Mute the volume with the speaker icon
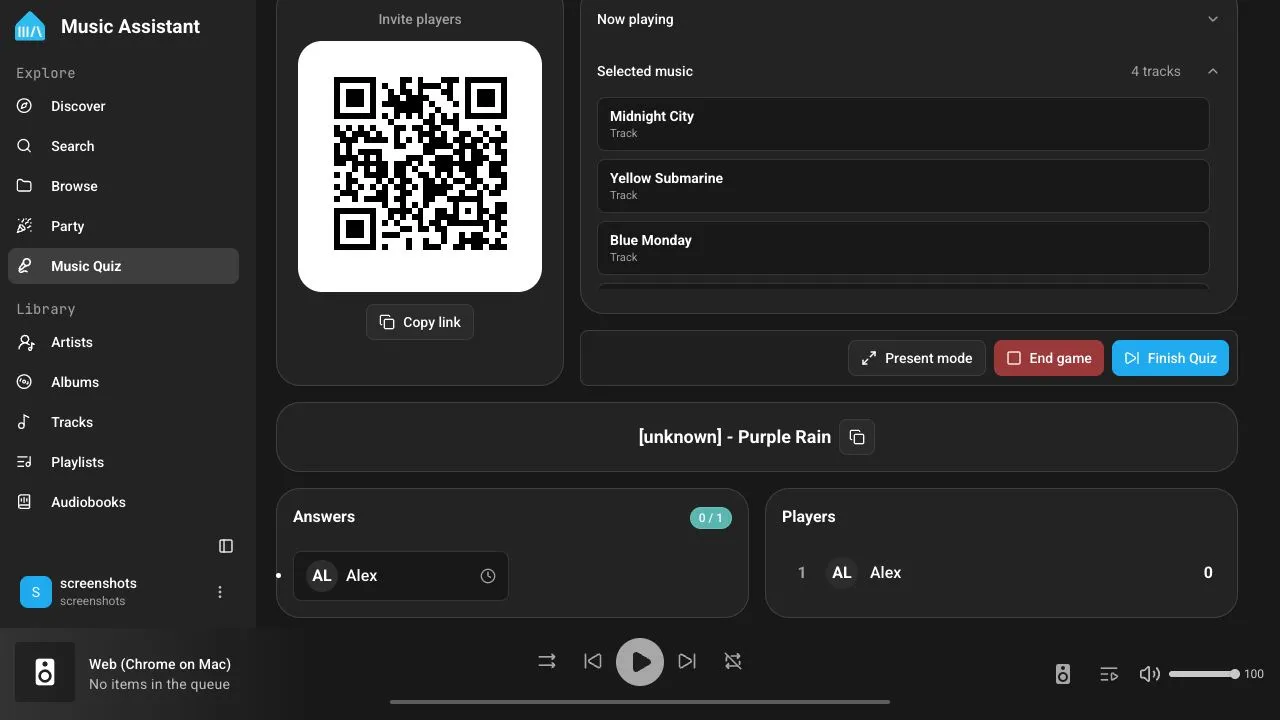Image resolution: width=1280 pixels, height=720 pixels. point(1150,674)
